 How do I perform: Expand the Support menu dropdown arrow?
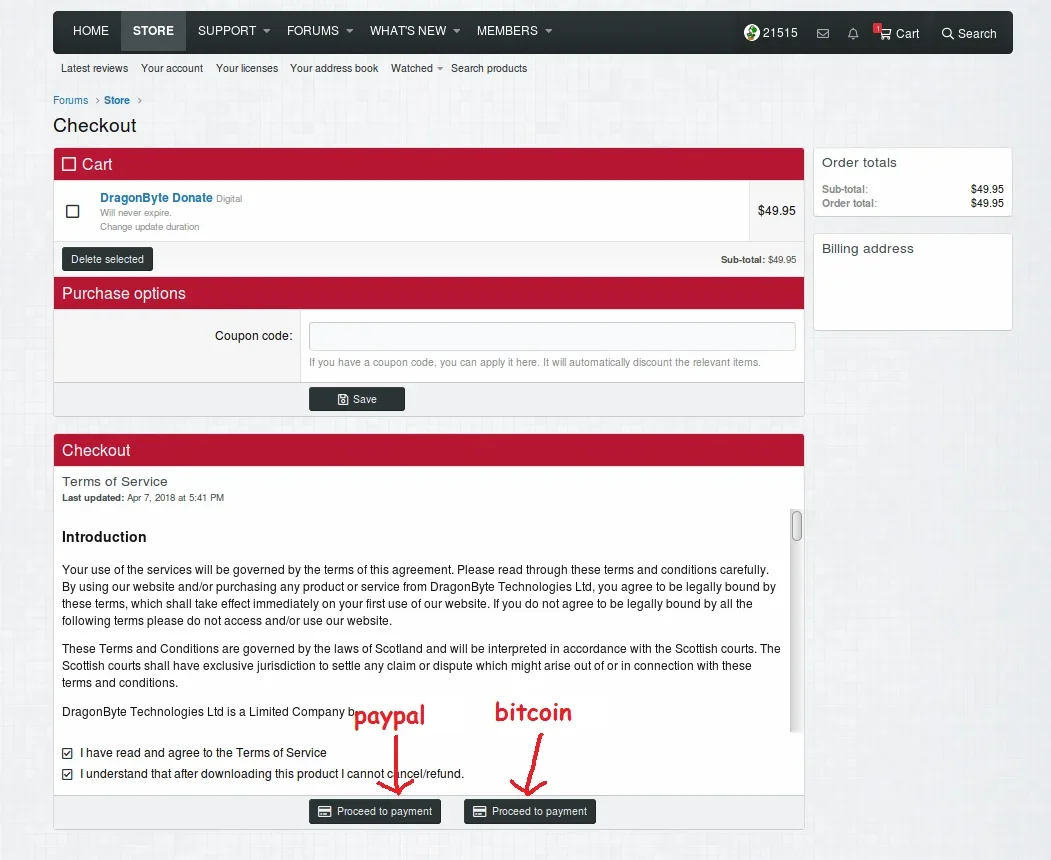[267, 31]
